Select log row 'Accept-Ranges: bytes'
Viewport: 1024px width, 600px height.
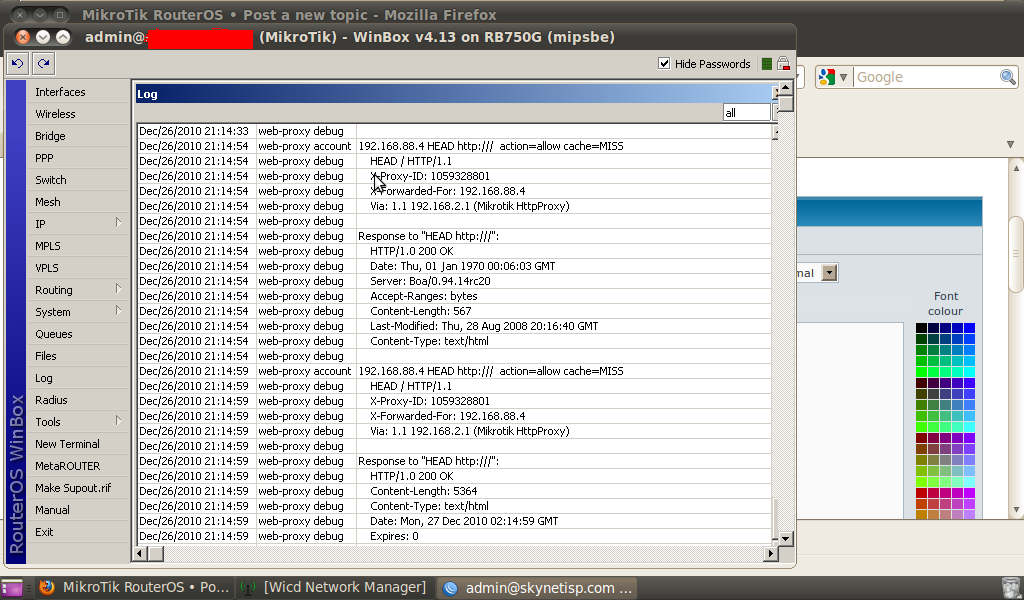coord(454,296)
